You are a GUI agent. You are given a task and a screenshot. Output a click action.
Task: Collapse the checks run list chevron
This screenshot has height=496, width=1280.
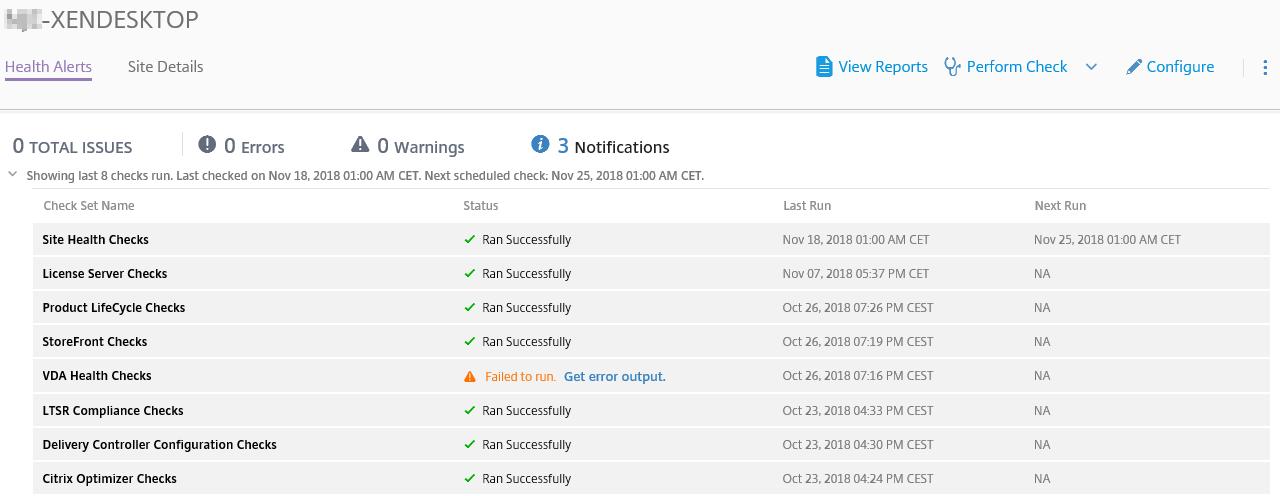click(12, 174)
